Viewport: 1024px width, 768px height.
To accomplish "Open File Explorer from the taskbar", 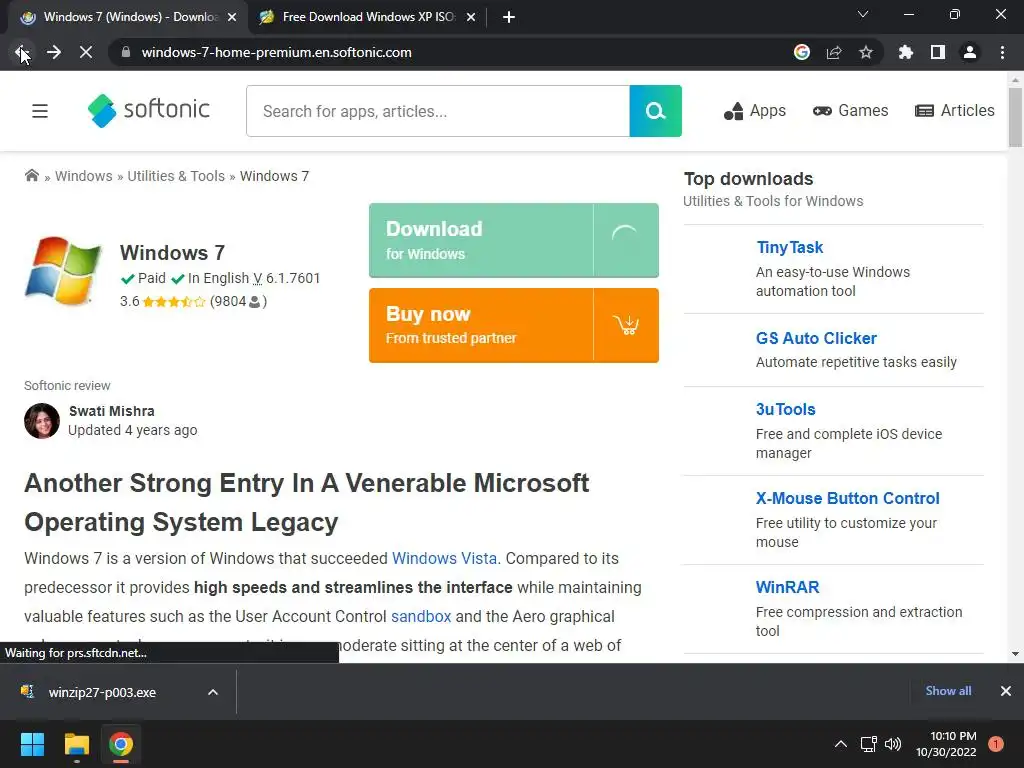I will pos(77,744).
